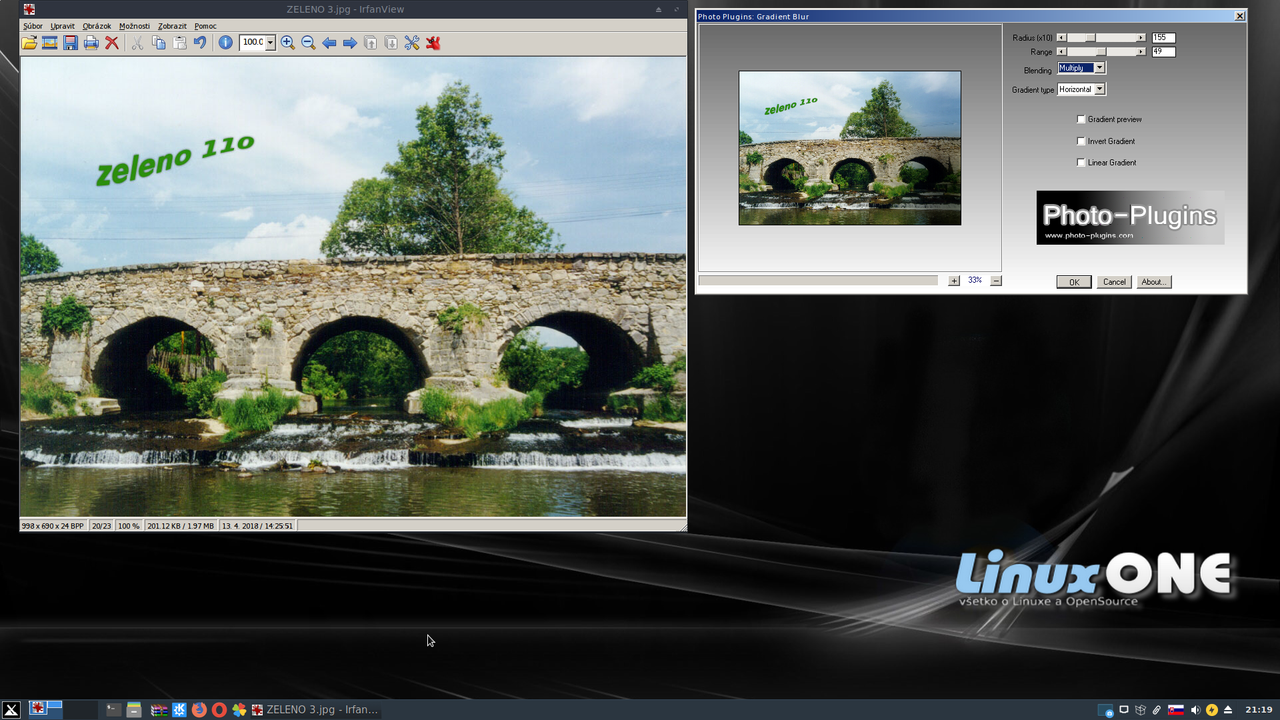This screenshot has height=720, width=1280.
Task: Go to next image with right arrow
Action: coord(350,43)
